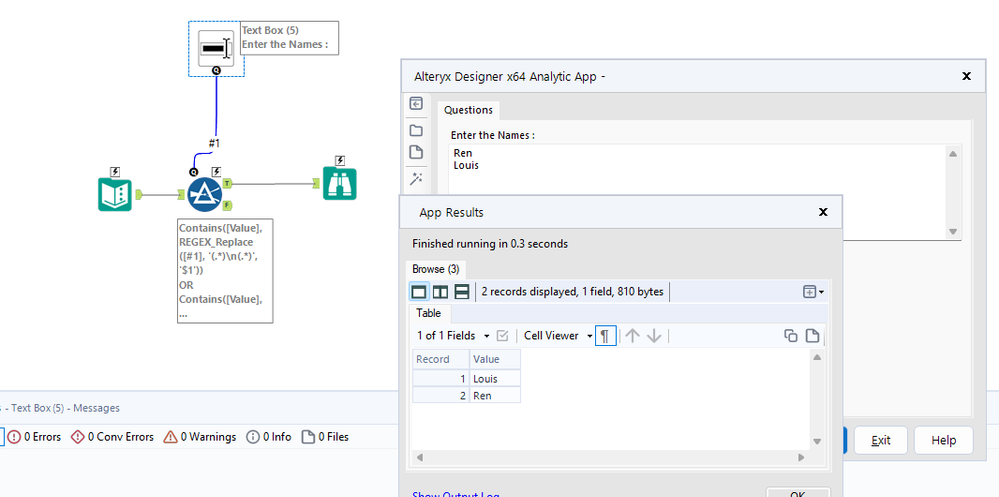999x497 pixels.
Task: Select the 'Ren' cell in results table
Action: 495,395
